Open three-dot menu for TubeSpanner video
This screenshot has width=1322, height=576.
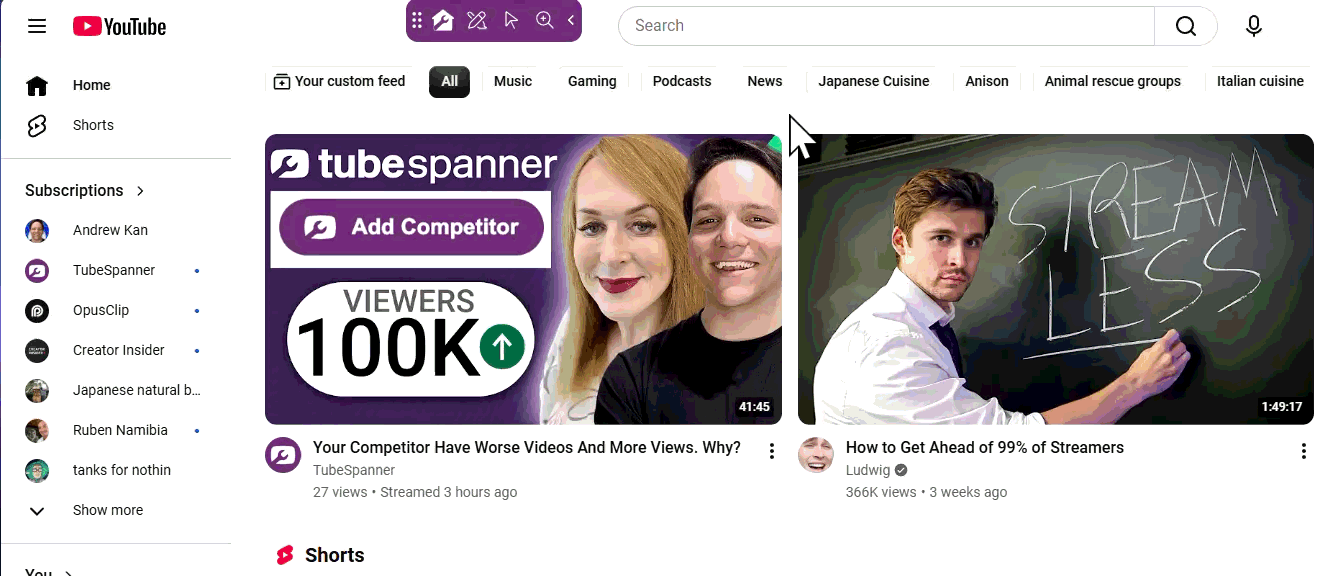[x=771, y=451]
